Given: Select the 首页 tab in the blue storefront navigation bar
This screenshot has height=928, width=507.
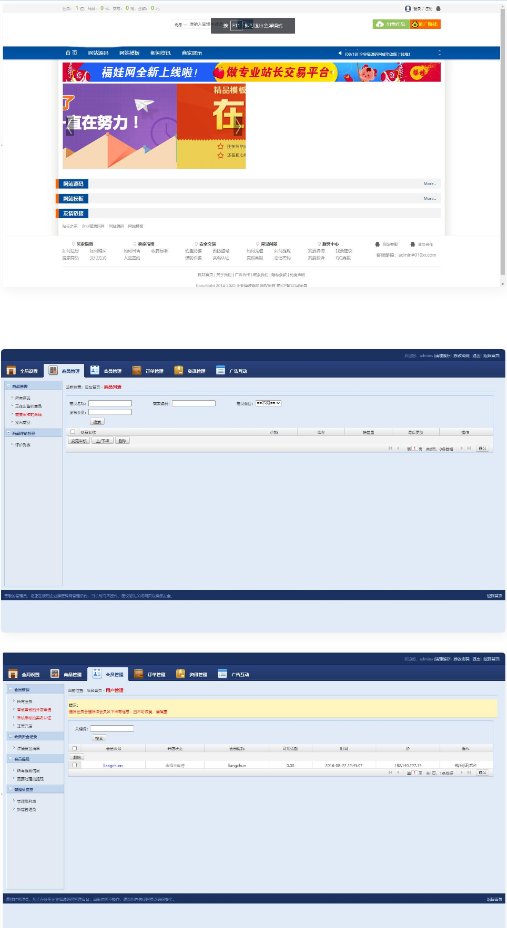Looking at the screenshot, I should [x=71, y=53].
